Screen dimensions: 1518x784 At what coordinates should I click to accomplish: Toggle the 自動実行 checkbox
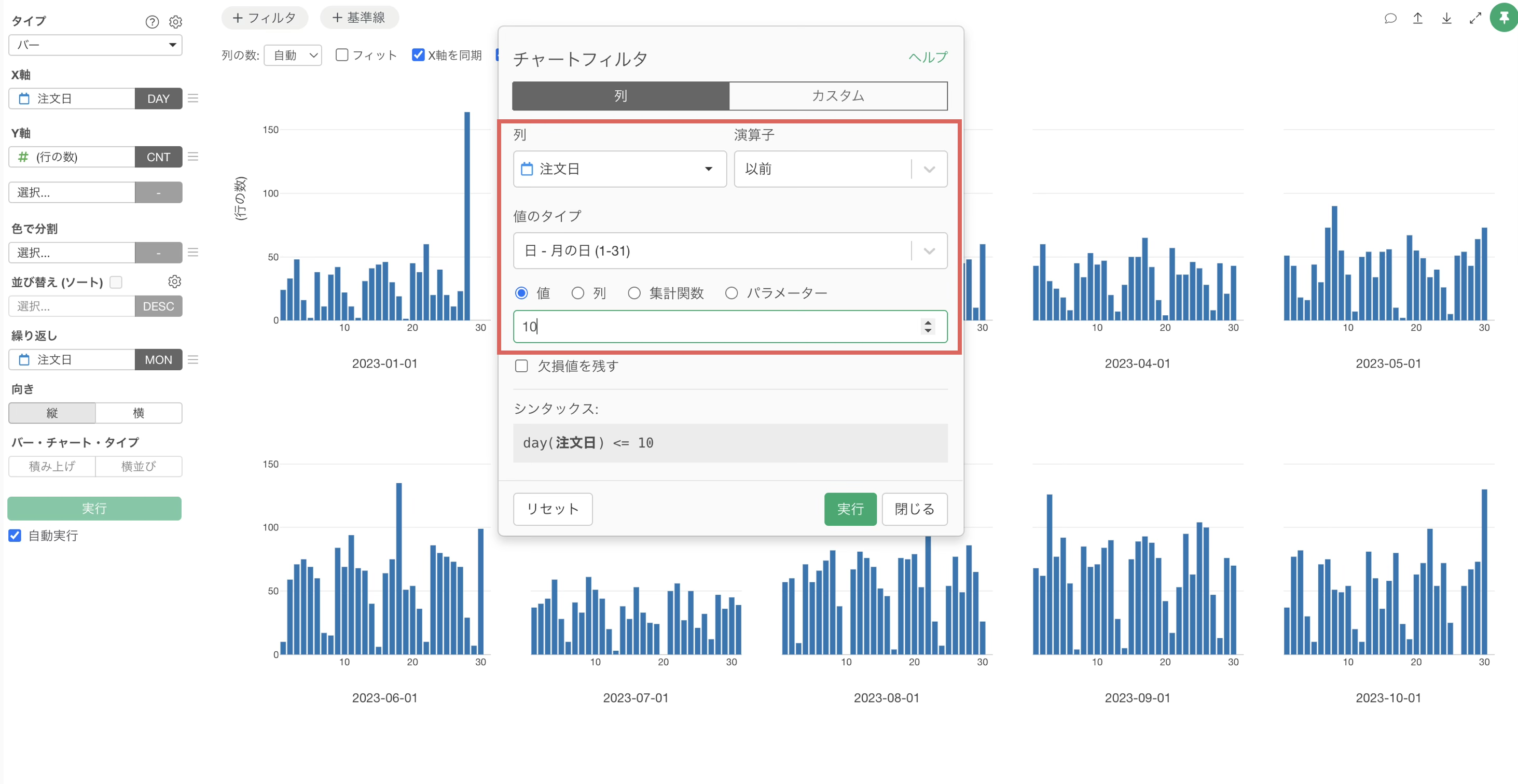pyautogui.click(x=16, y=536)
